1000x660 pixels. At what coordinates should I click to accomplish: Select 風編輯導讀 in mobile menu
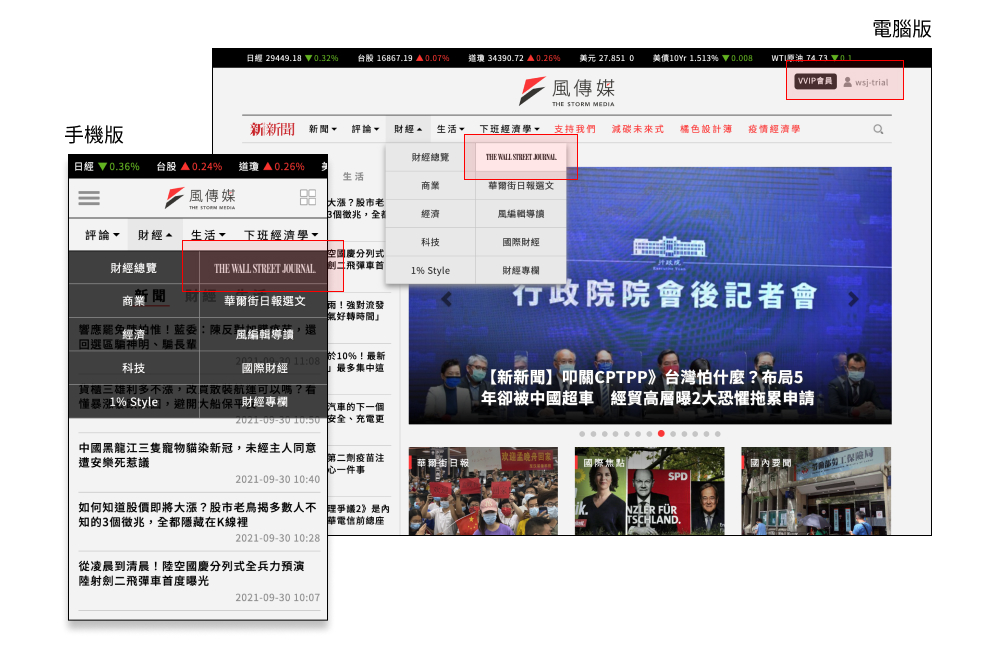(265, 335)
